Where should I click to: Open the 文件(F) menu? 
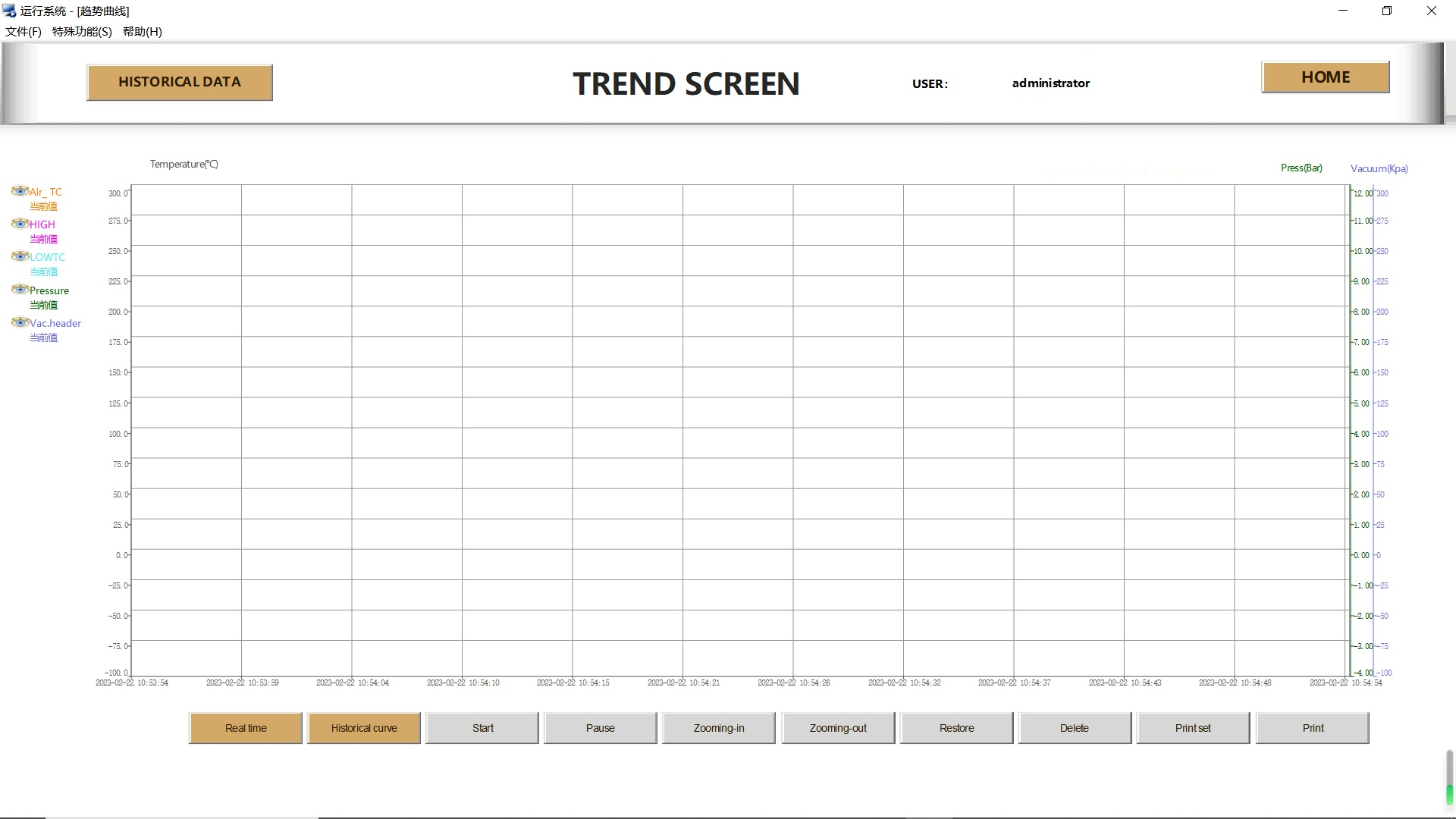(24, 31)
